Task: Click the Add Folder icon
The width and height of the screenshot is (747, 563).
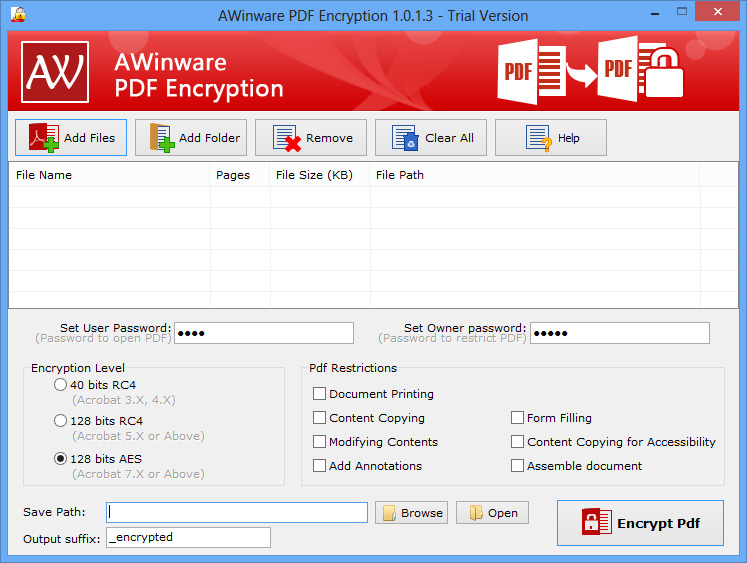Action: (162, 138)
